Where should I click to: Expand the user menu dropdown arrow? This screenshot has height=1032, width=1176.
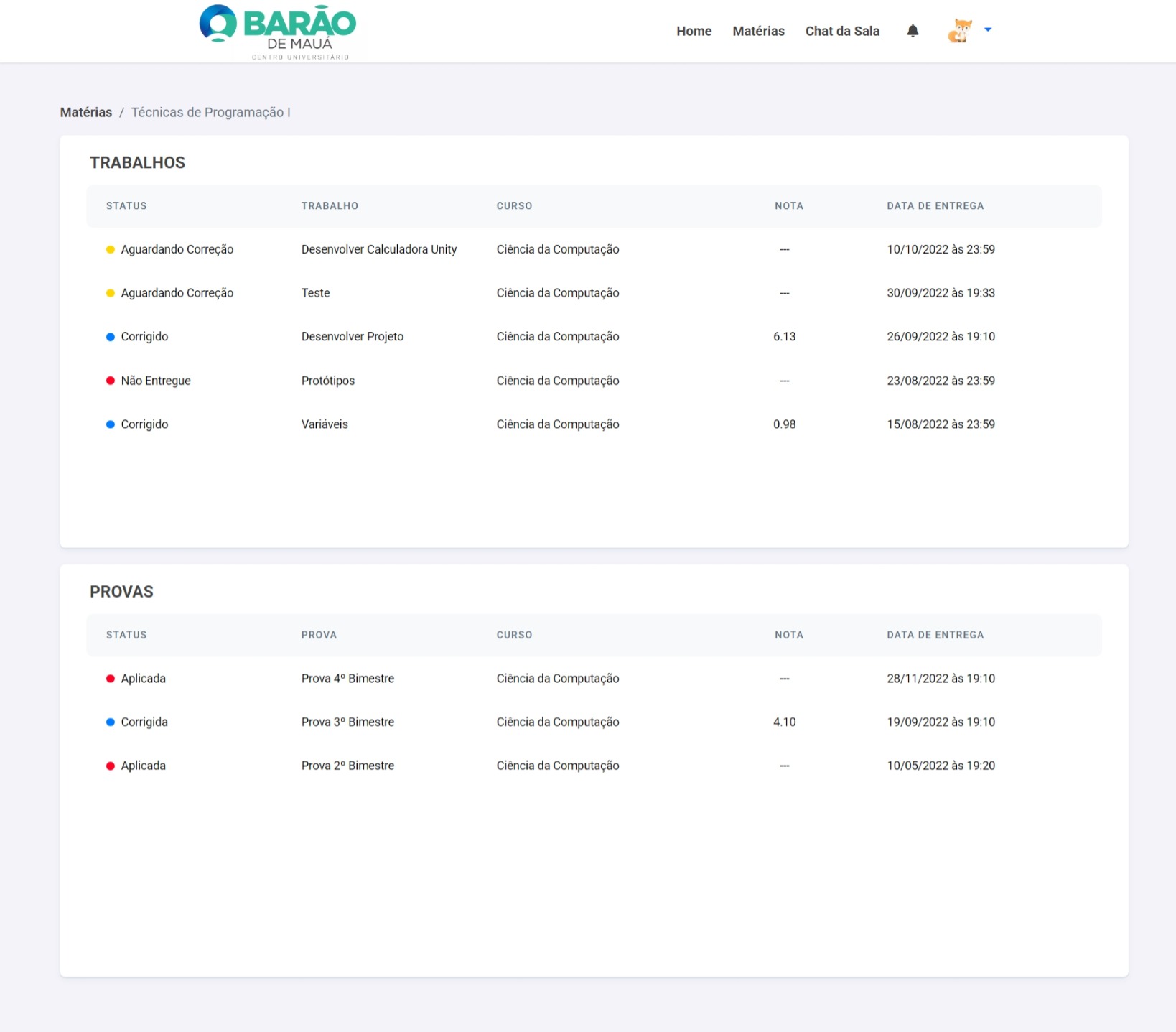[988, 29]
